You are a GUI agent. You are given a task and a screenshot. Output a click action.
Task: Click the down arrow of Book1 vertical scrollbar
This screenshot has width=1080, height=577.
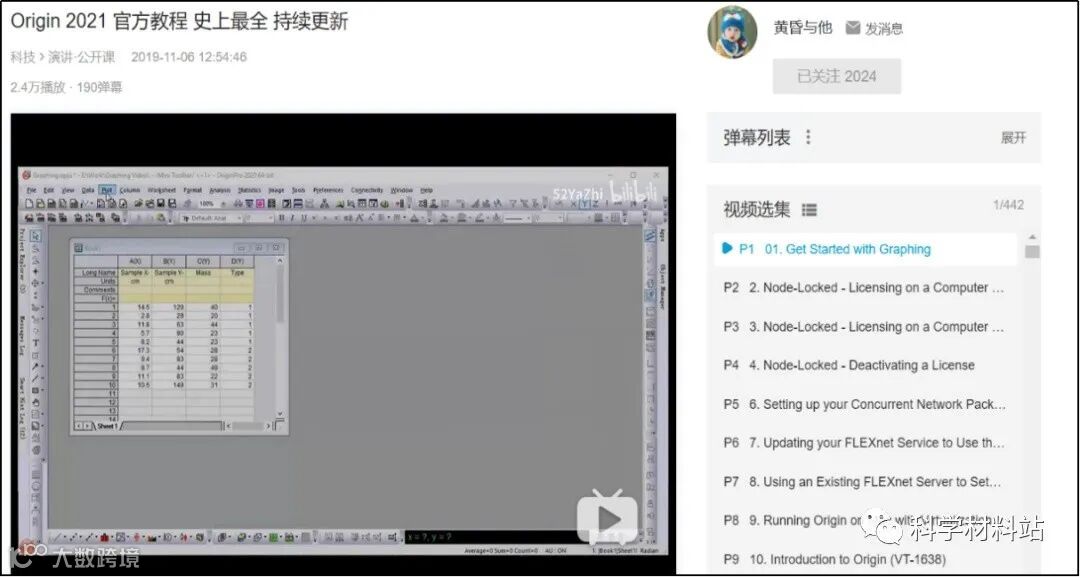(x=280, y=412)
